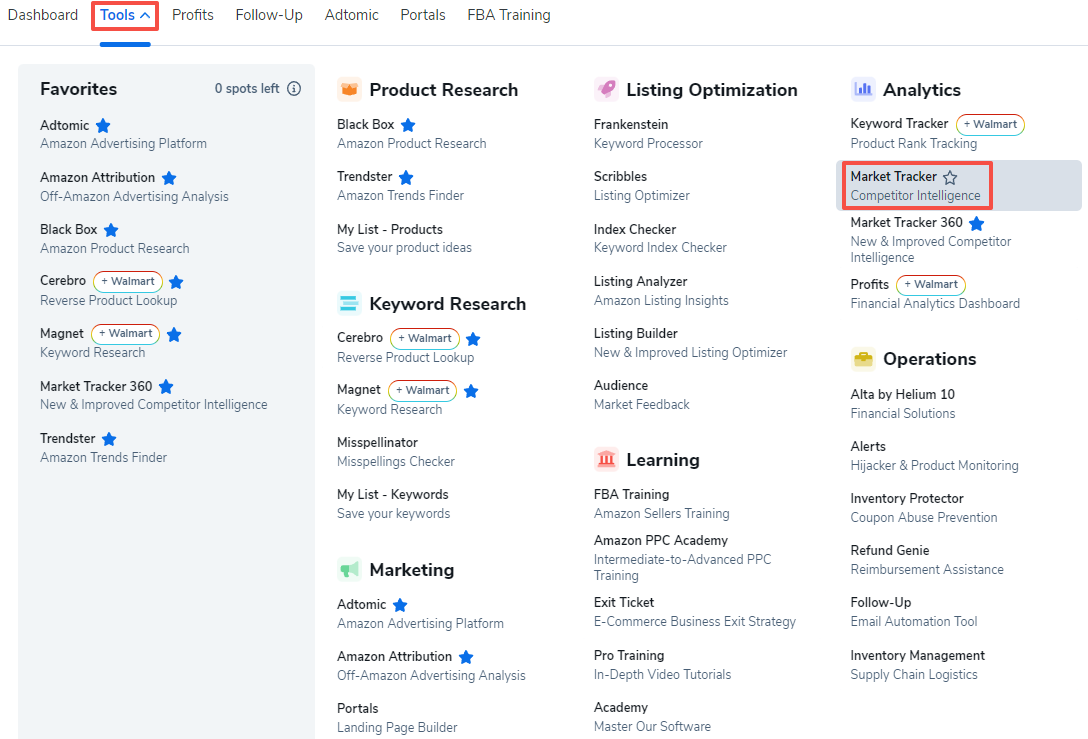Open Listing Builder under Listing Optimization
This screenshot has height=739, width=1088.
coord(635,334)
